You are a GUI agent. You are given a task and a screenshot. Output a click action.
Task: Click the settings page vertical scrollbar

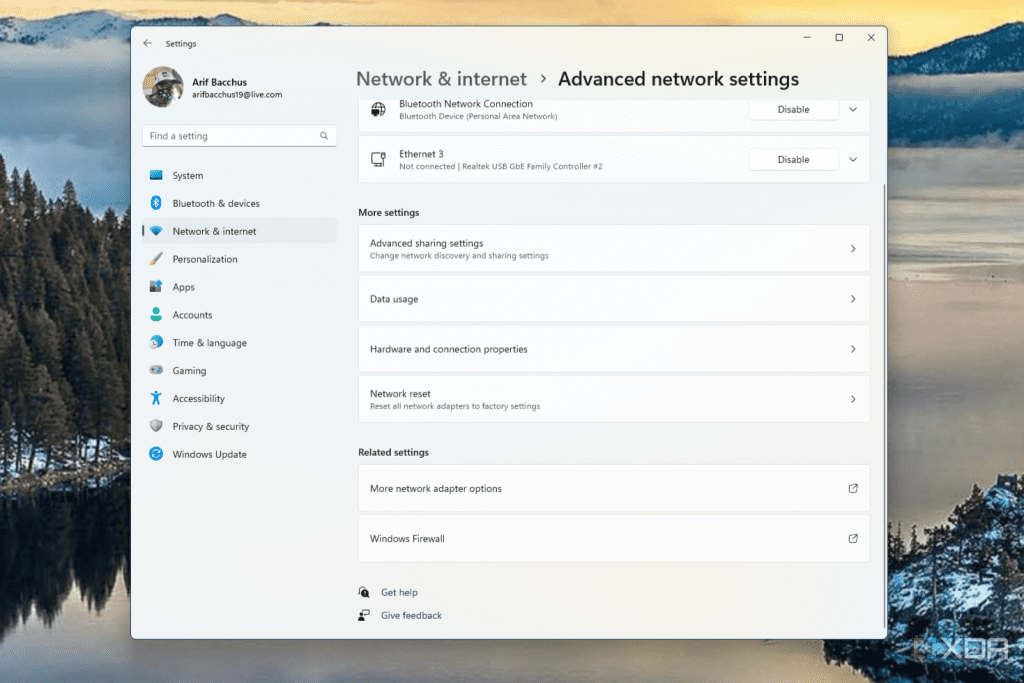click(x=884, y=405)
